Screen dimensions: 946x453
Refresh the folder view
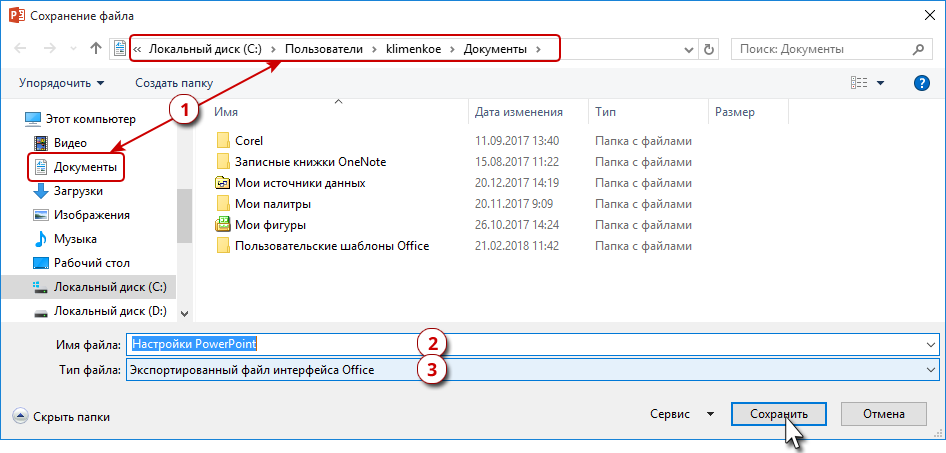tap(709, 49)
